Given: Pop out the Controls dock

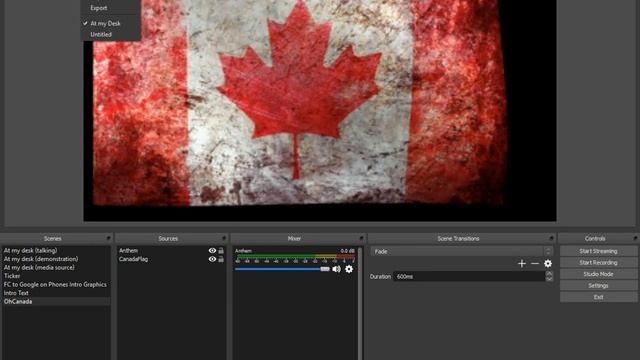Looking at the screenshot, I should [x=635, y=238].
